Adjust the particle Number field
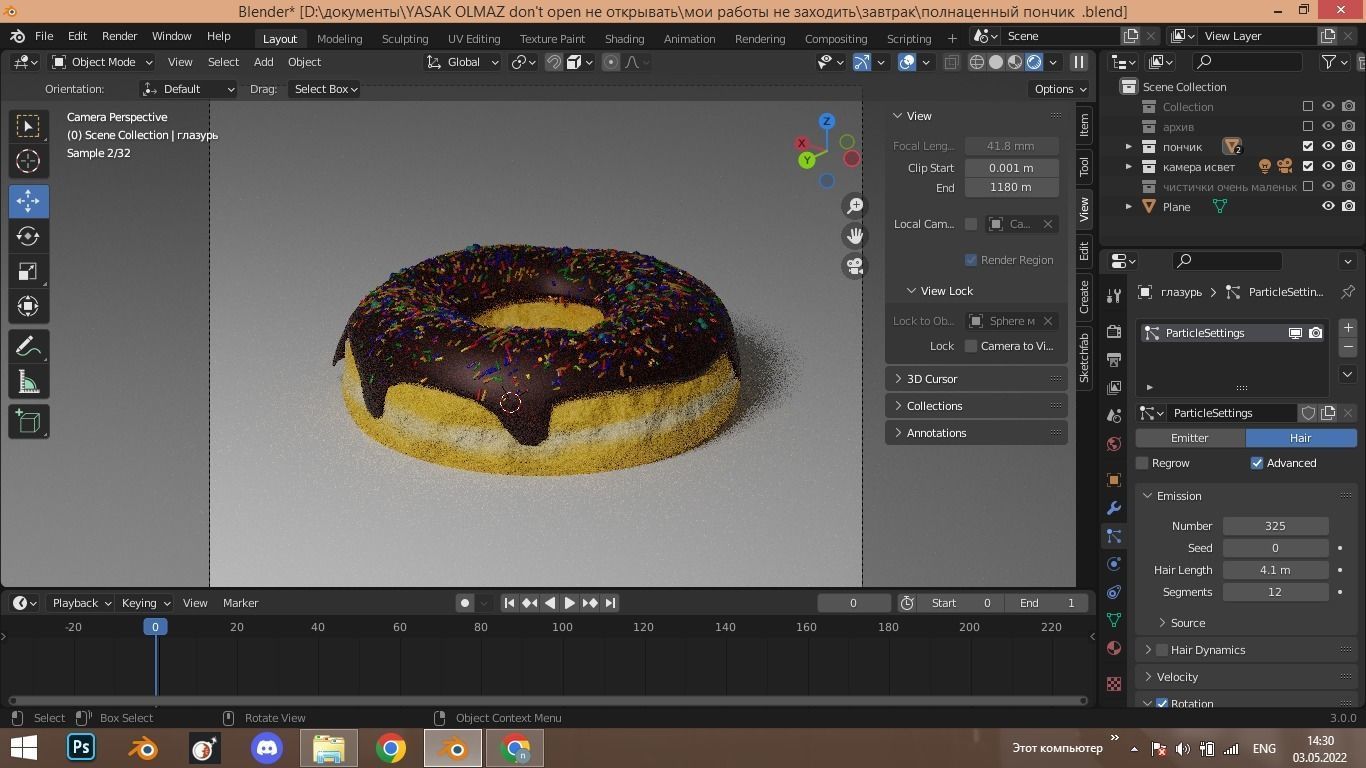1366x768 pixels. (1275, 526)
